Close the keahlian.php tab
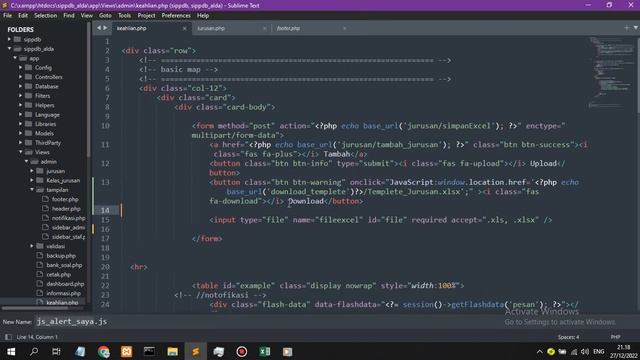 click(184, 29)
